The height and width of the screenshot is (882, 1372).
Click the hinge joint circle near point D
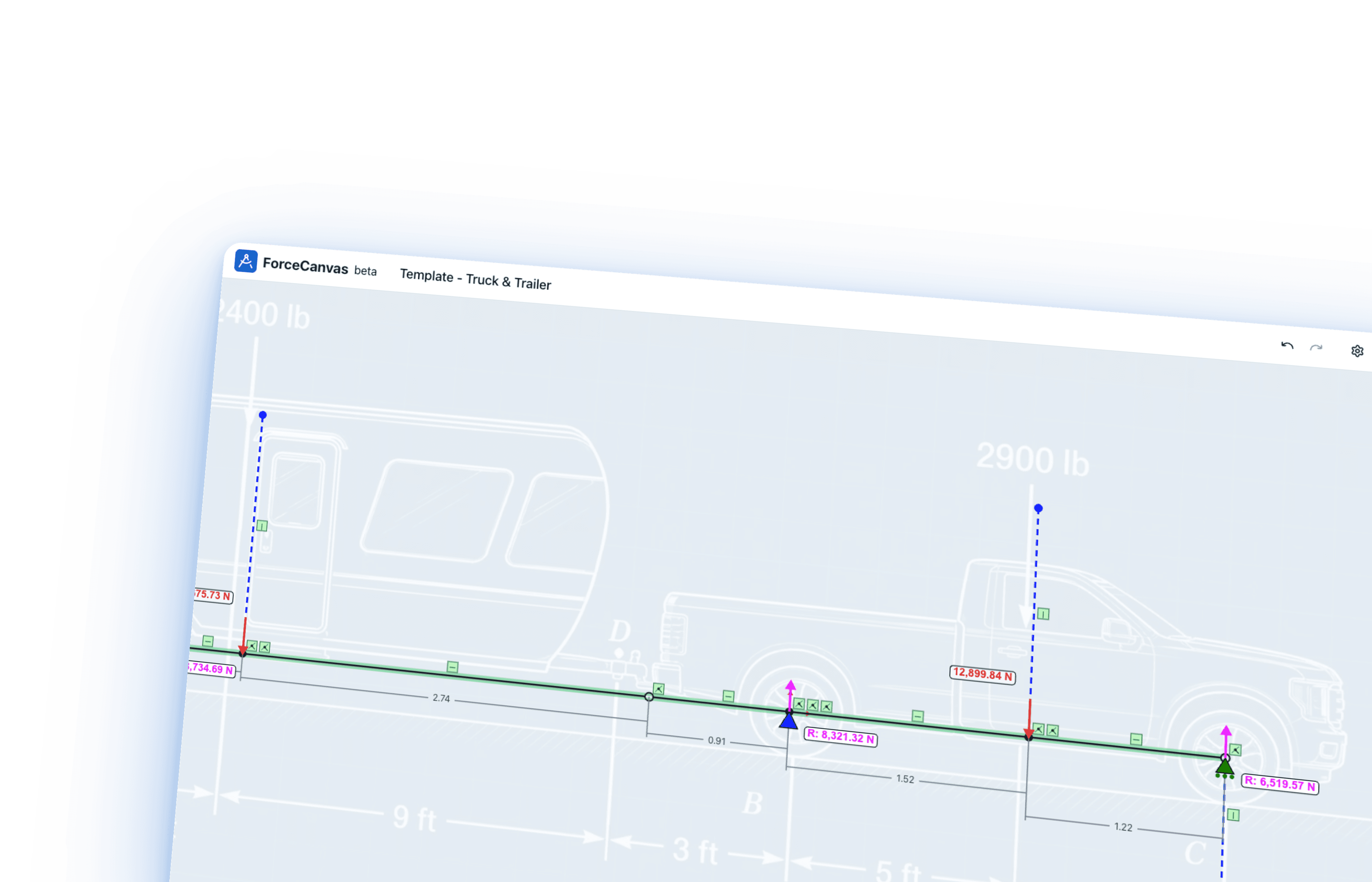[648, 697]
